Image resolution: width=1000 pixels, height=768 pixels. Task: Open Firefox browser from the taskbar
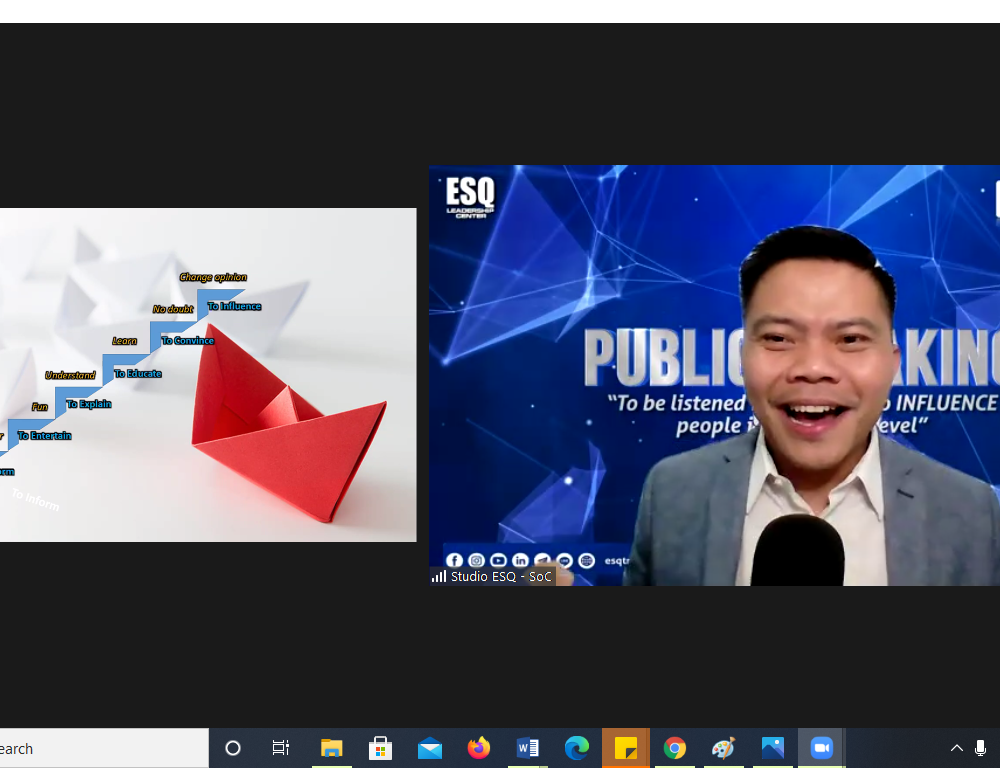(479, 748)
